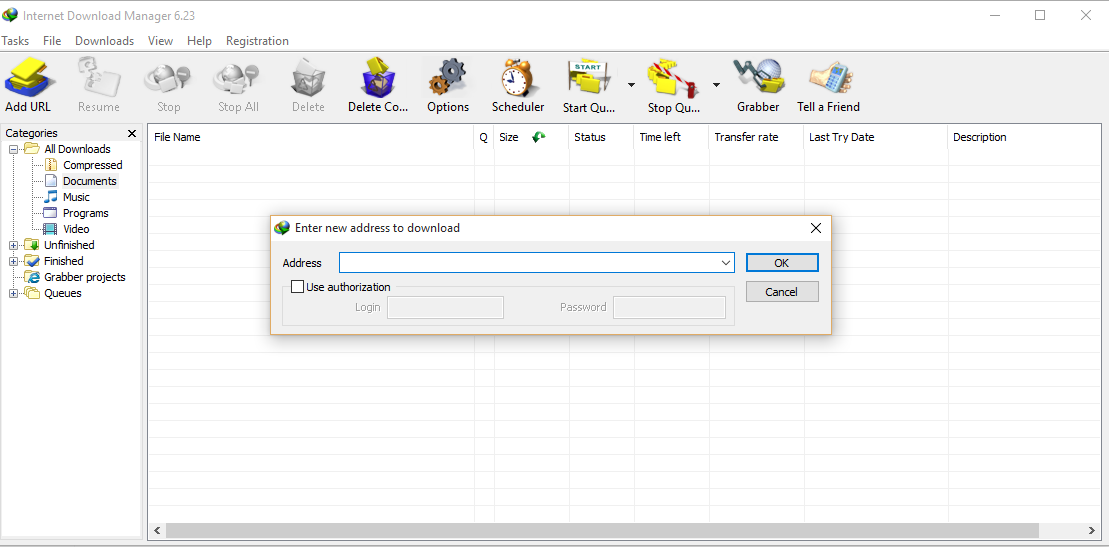Select the Compressed category

[x=93, y=165]
